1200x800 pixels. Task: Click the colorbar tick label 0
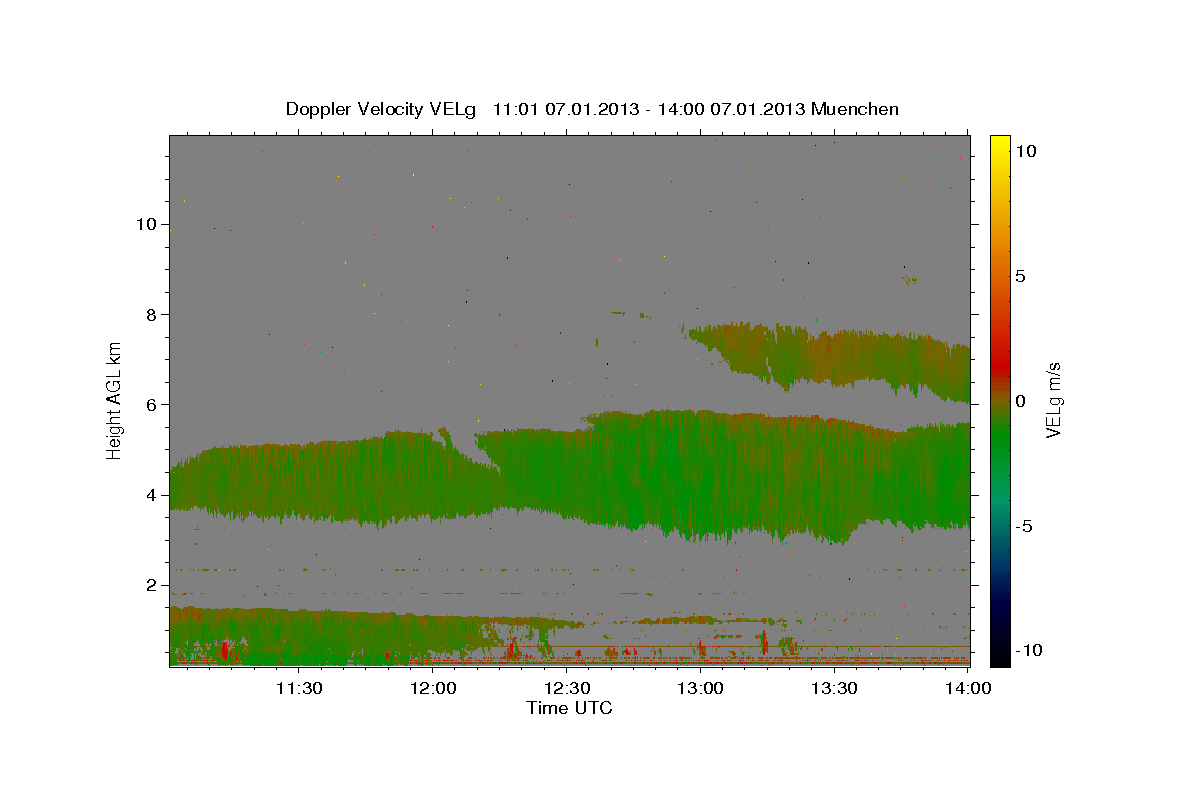coord(1021,401)
